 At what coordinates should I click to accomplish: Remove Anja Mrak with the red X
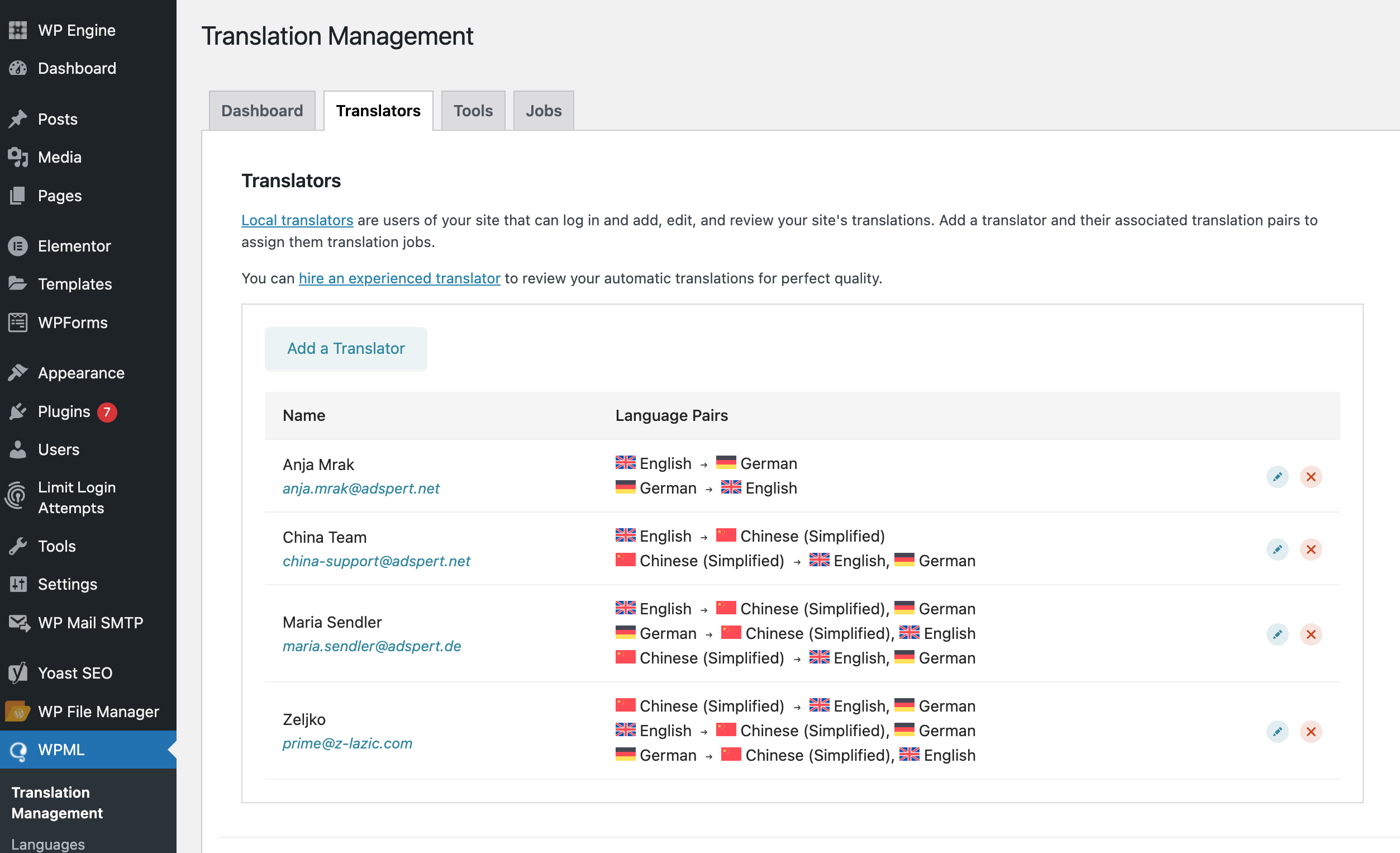pyautogui.click(x=1310, y=477)
